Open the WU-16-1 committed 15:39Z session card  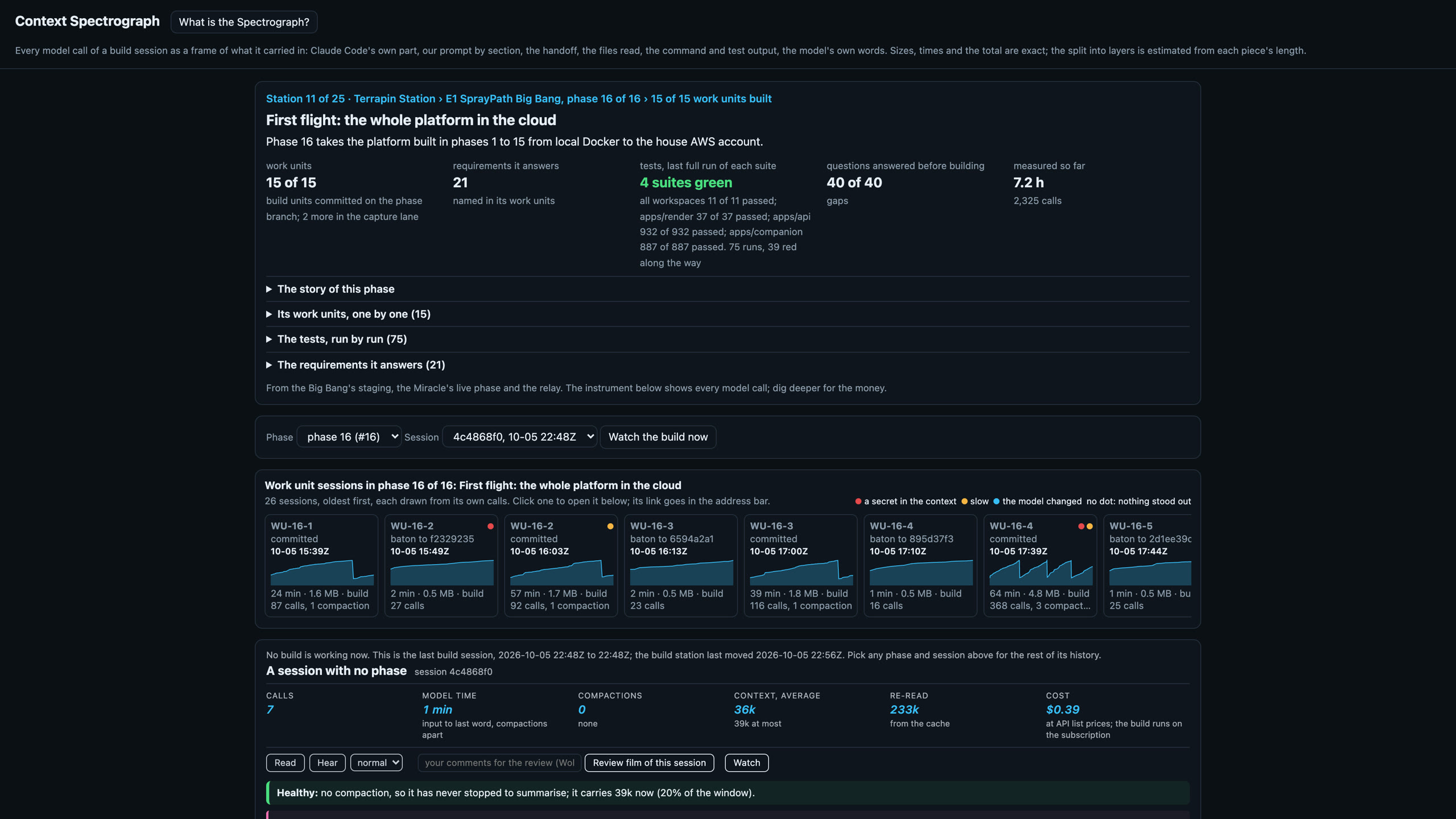[x=321, y=565]
